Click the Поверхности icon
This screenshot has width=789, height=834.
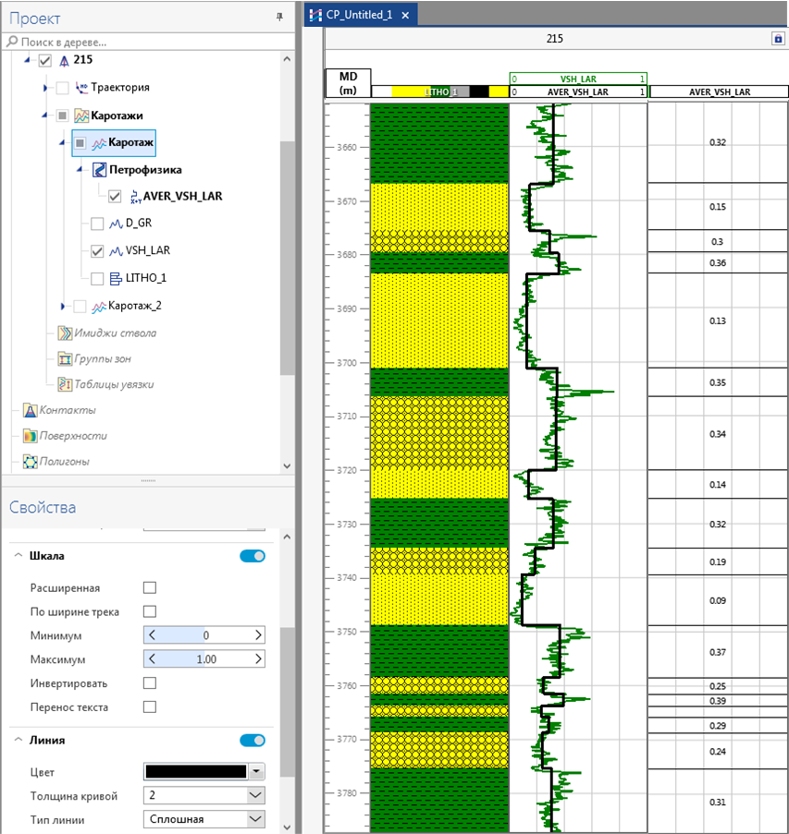coord(30,436)
